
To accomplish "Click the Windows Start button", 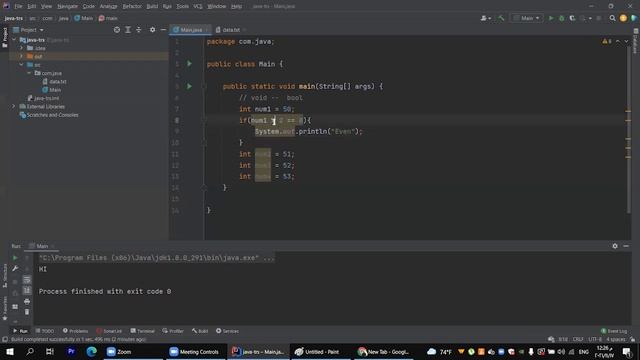I will click(10, 351).
